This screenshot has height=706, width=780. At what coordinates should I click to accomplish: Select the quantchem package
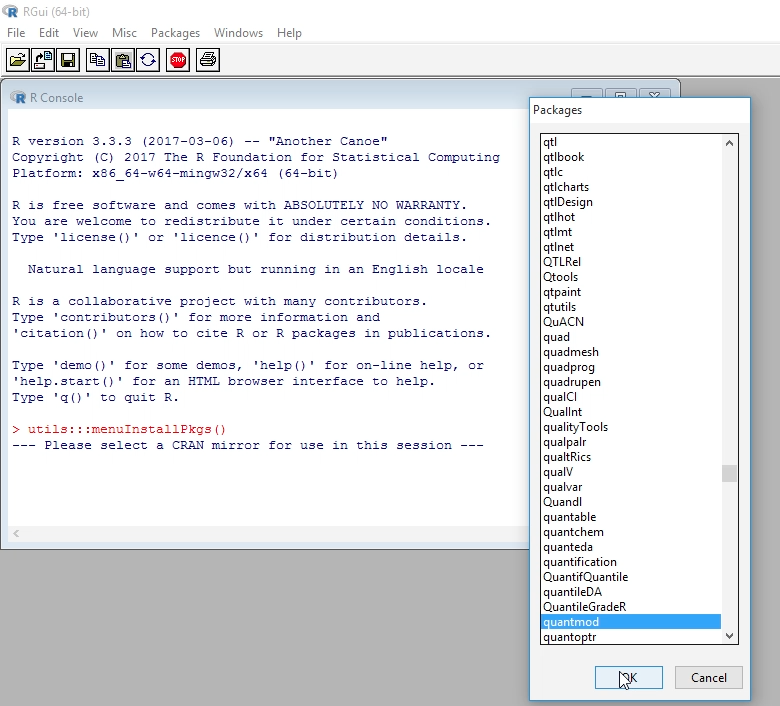pos(630,532)
